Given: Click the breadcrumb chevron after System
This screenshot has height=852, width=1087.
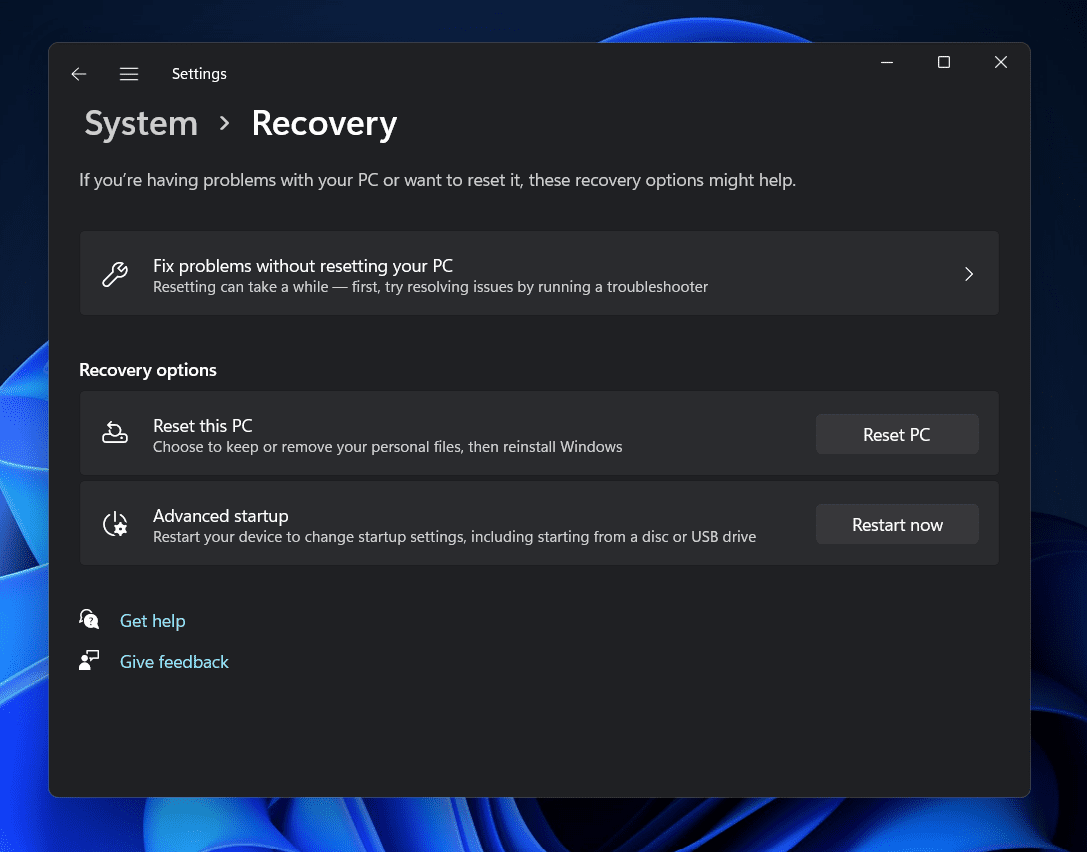Looking at the screenshot, I should (225, 123).
